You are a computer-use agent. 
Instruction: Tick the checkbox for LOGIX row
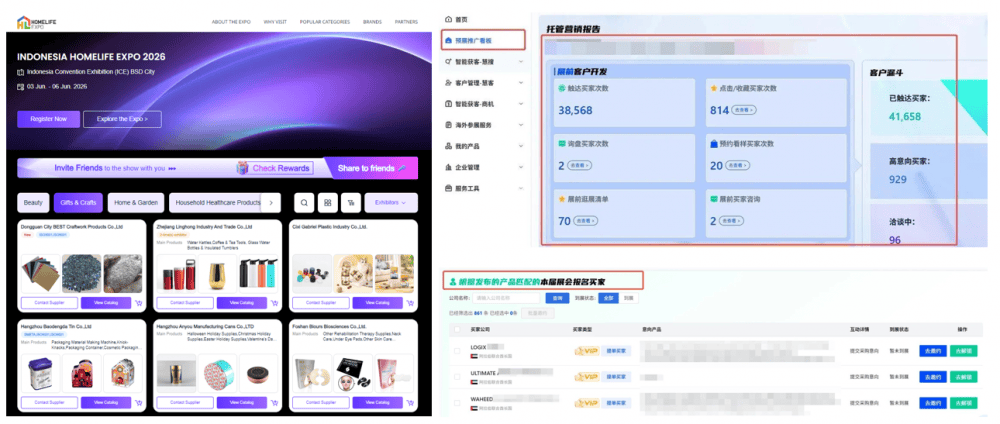tap(456, 351)
